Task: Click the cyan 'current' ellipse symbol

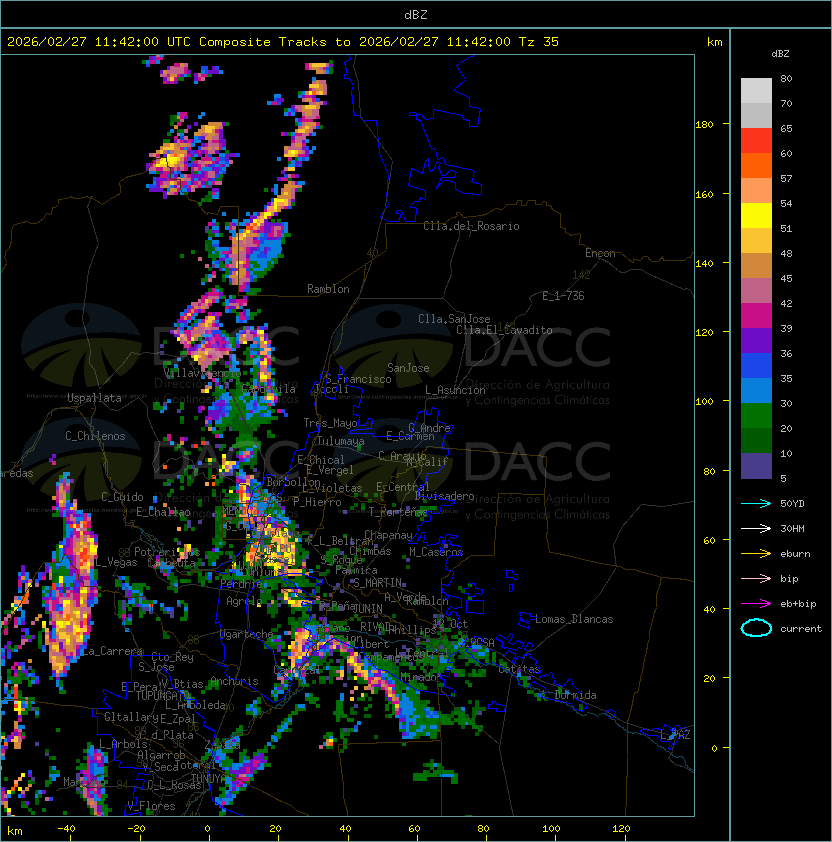Action: pos(756,628)
